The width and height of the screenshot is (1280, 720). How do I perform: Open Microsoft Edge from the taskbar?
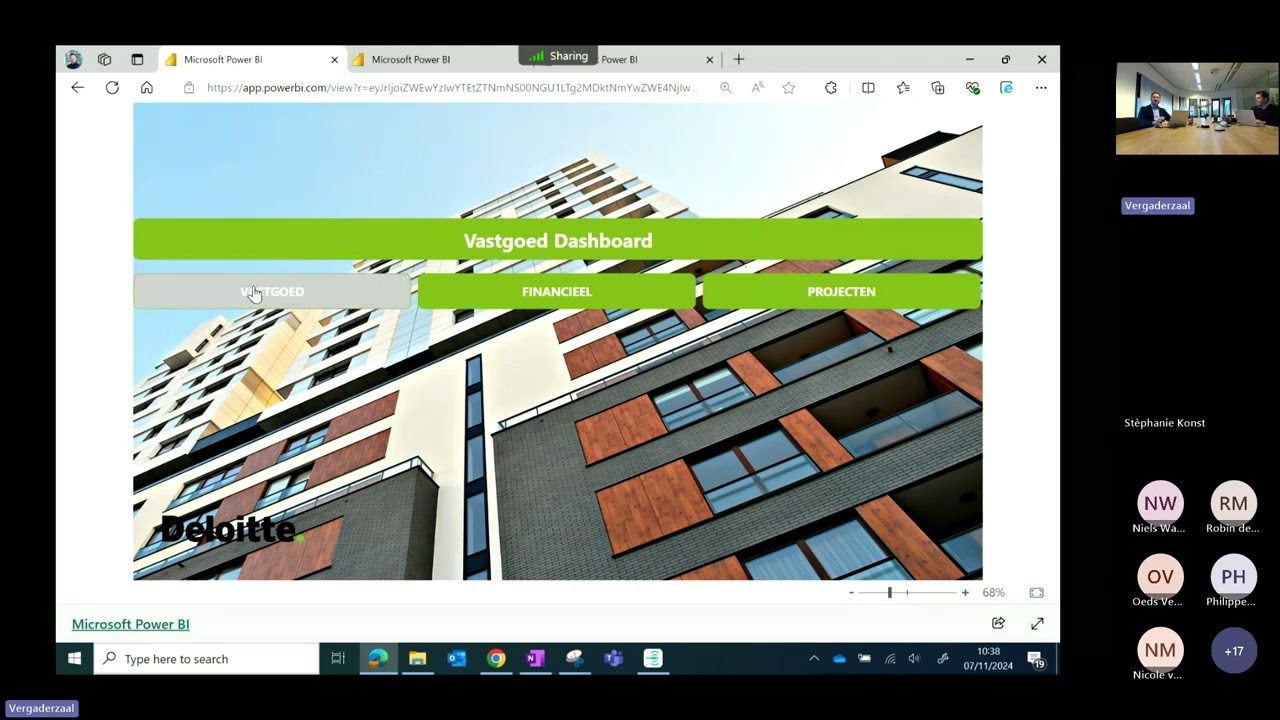pyautogui.click(x=378, y=658)
